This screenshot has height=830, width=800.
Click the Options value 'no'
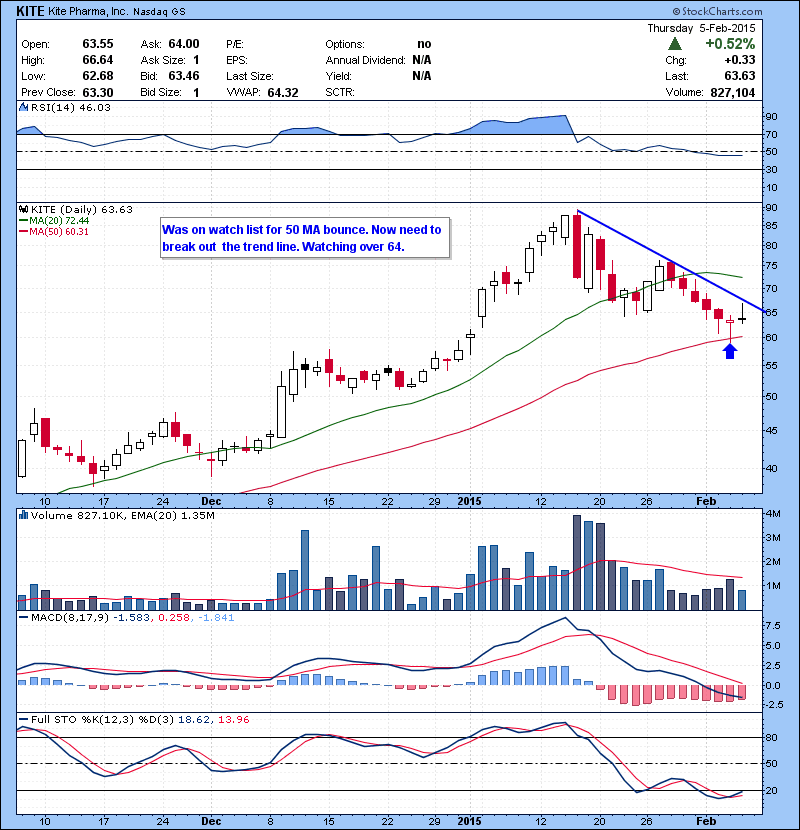424,44
